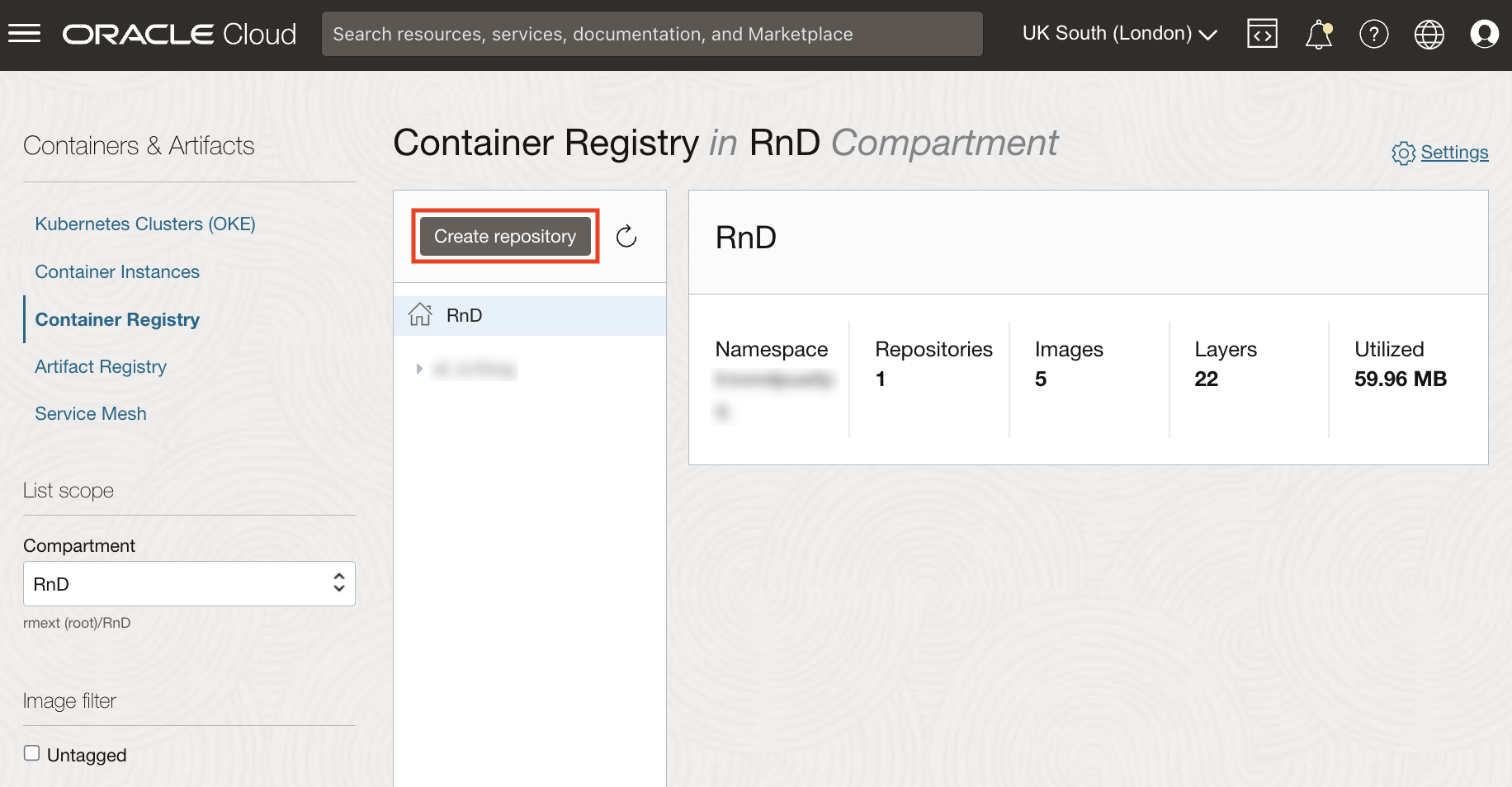The image size is (1512, 787).
Task: Open Service Mesh section
Action: pos(91,414)
